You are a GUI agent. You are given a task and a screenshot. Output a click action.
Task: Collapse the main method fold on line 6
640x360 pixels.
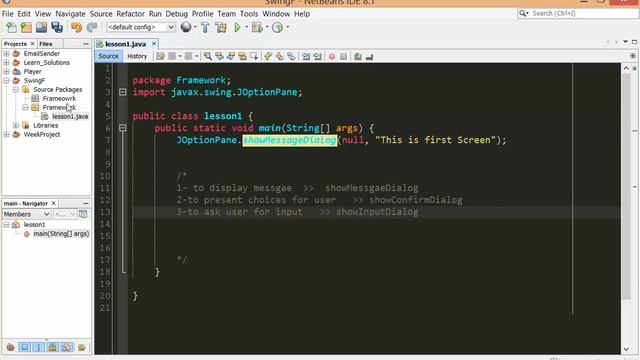tap(122, 128)
